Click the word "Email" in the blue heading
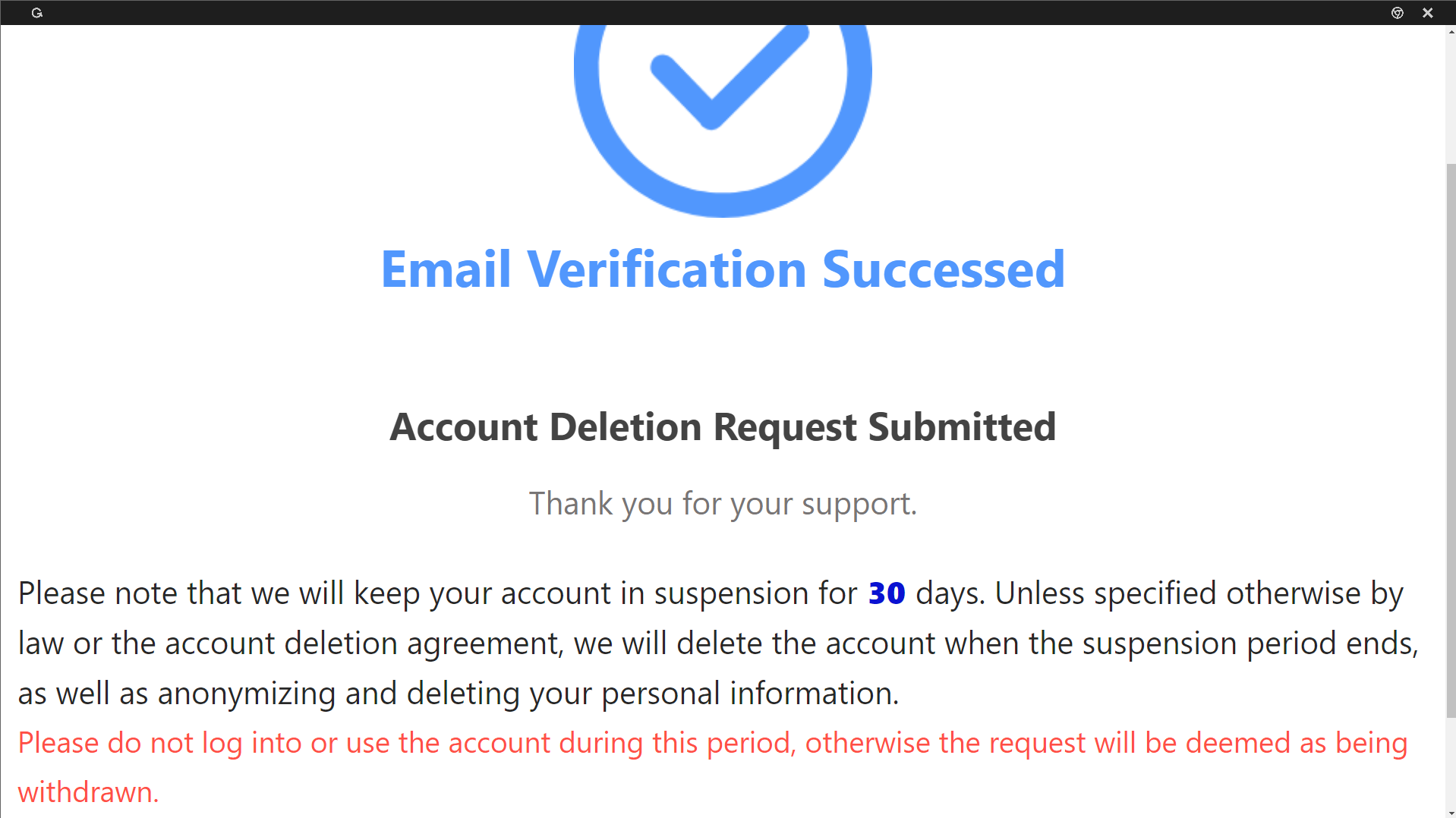 446,269
